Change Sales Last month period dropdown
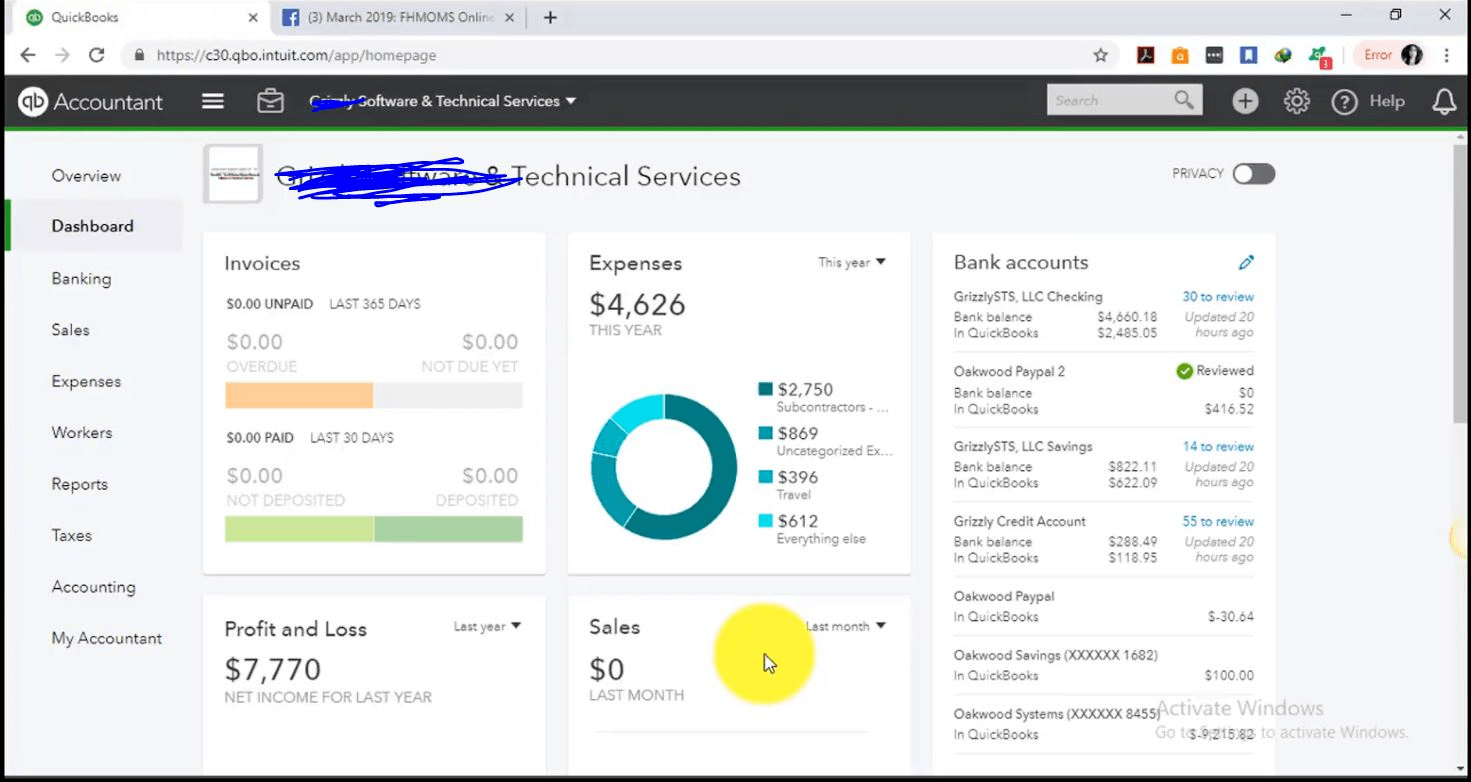Viewport: 1471px width, 782px height. coord(846,626)
